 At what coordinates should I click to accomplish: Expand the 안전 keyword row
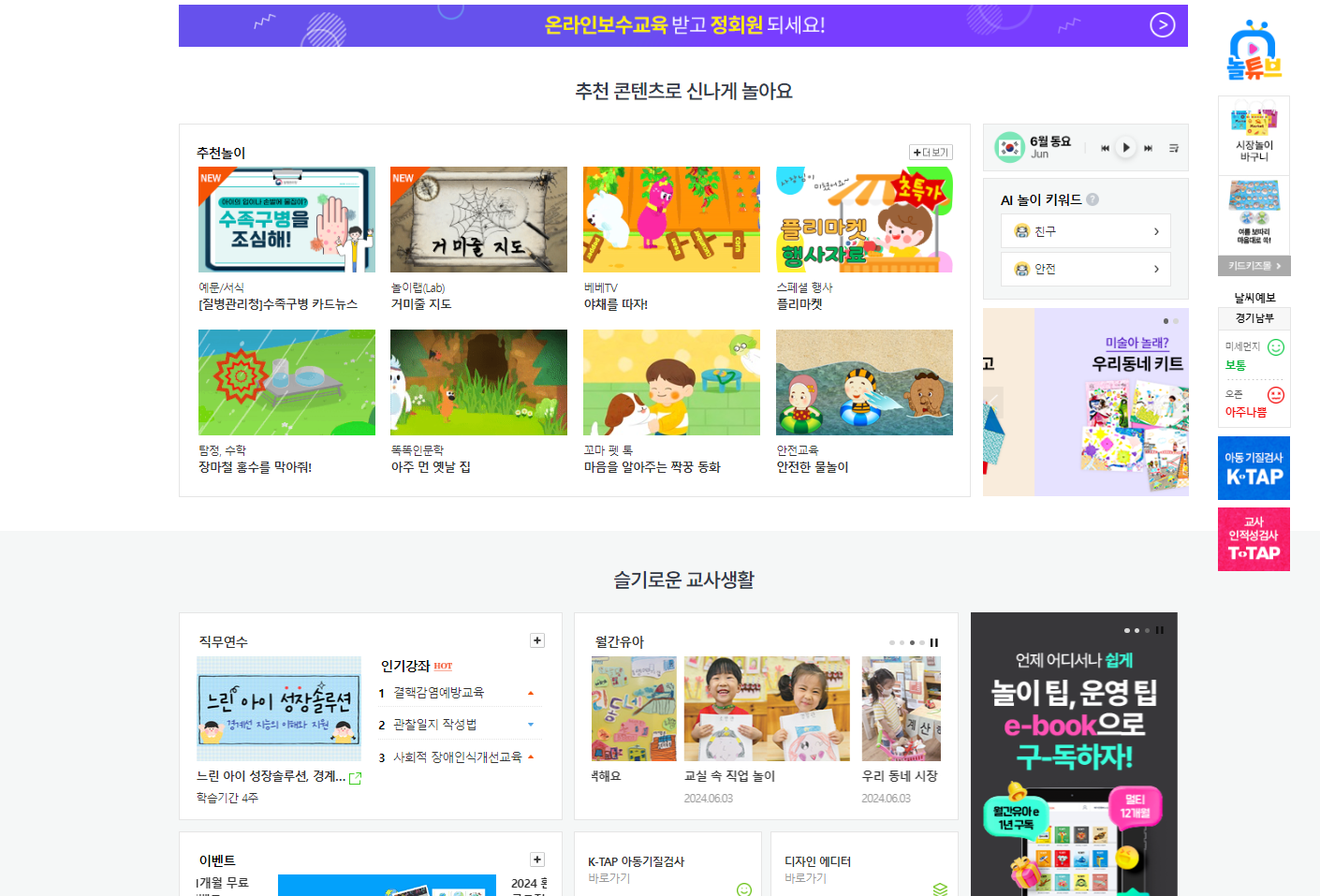click(x=1086, y=269)
